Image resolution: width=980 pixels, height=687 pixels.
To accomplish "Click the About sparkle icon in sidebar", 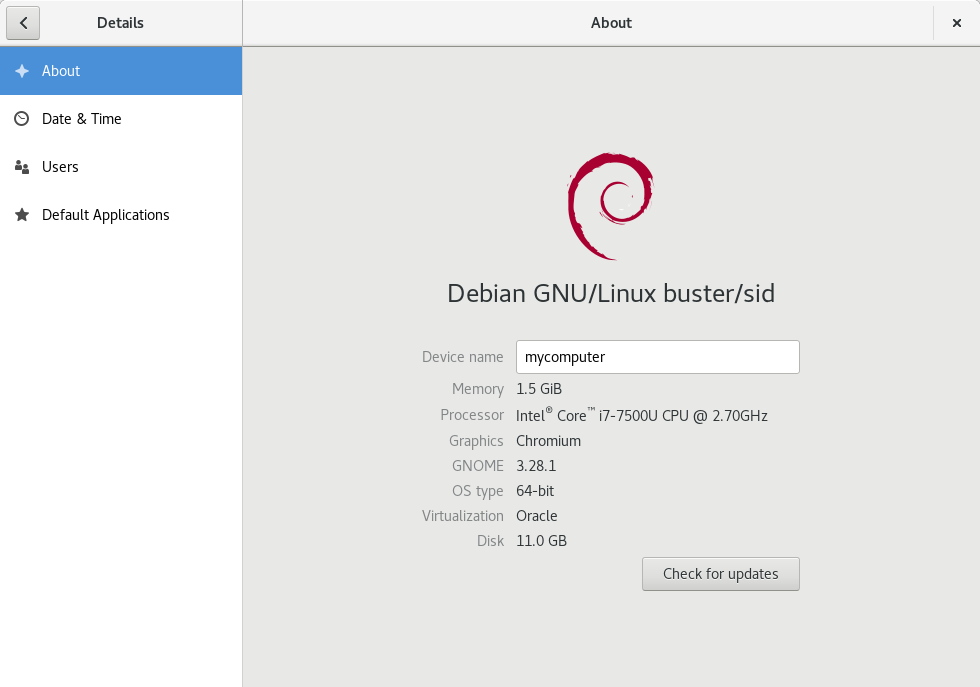I will click(22, 71).
